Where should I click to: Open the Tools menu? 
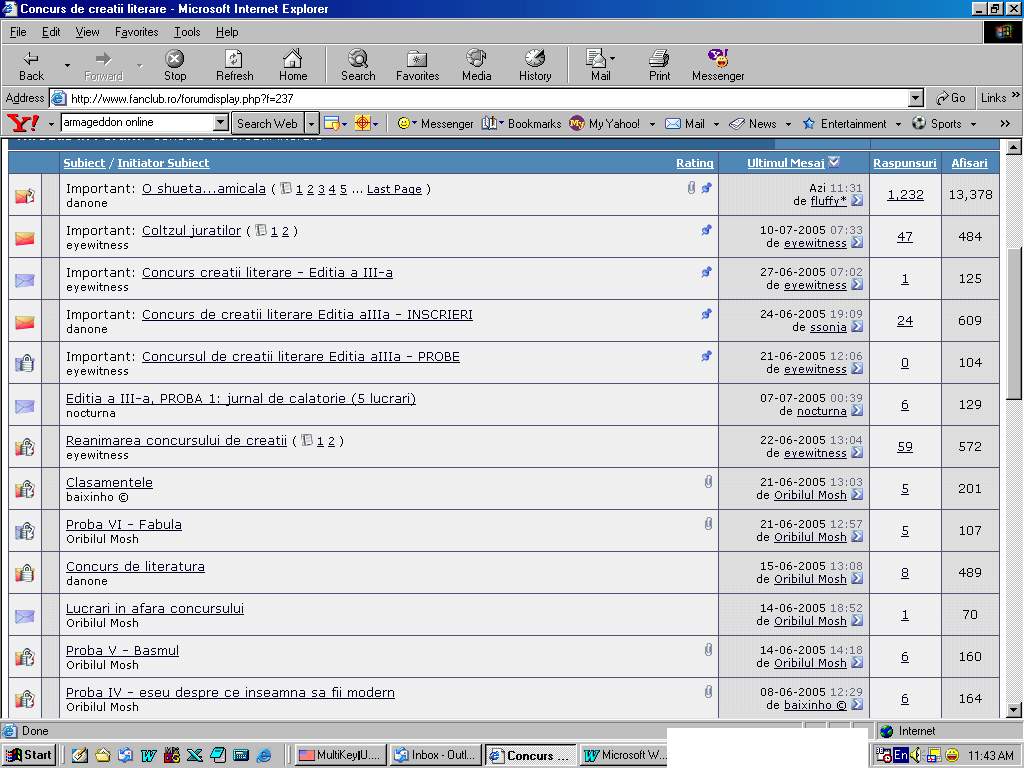pyautogui.click(x=187, y=32)
